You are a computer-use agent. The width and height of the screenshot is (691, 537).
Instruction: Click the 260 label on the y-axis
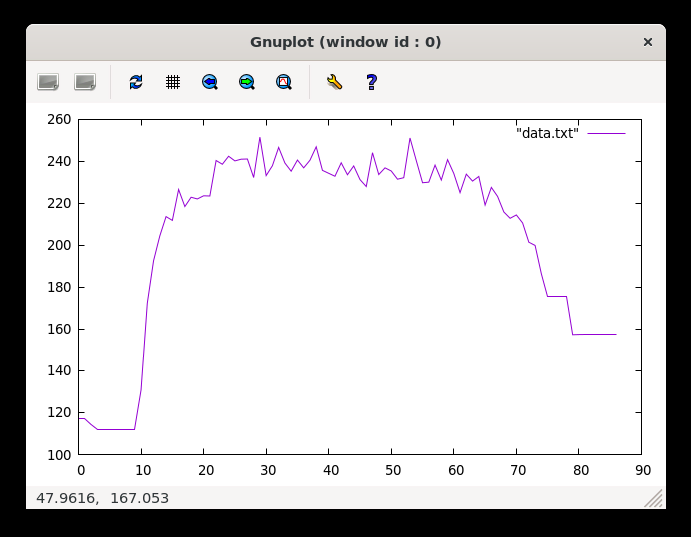[59, 119]
